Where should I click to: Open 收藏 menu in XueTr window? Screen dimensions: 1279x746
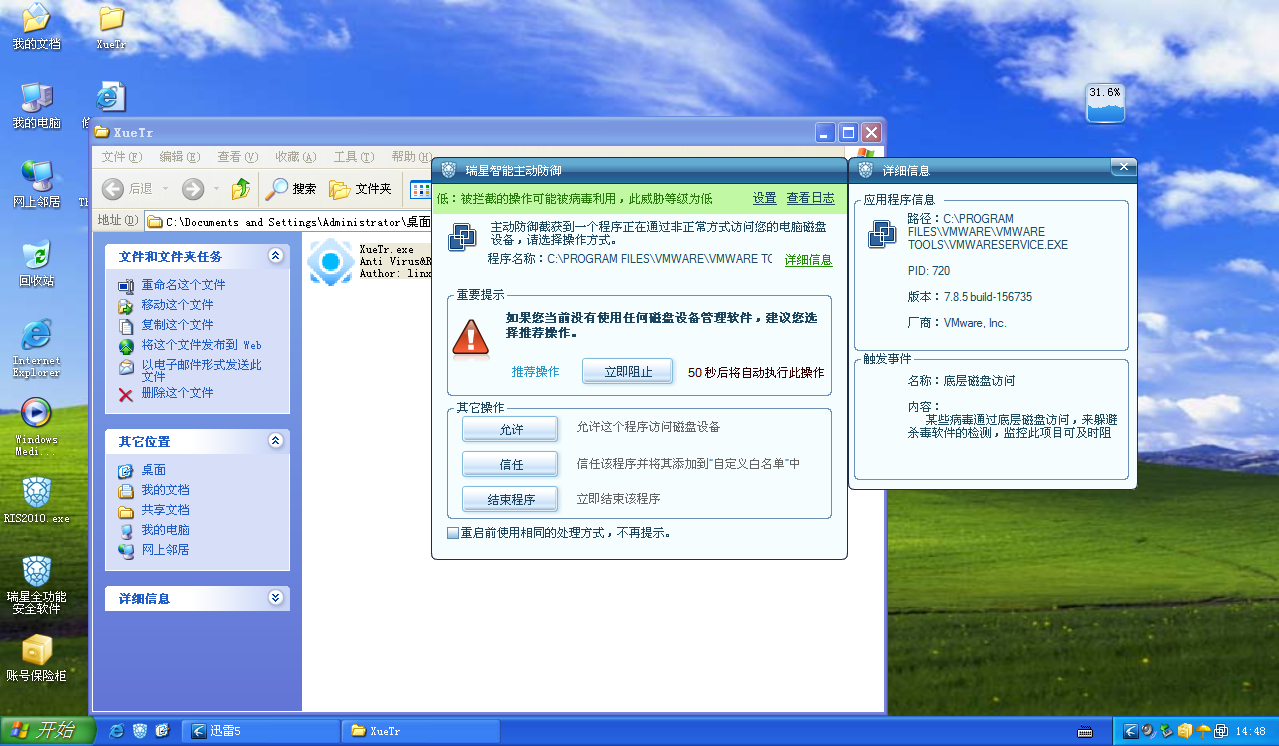295,157
